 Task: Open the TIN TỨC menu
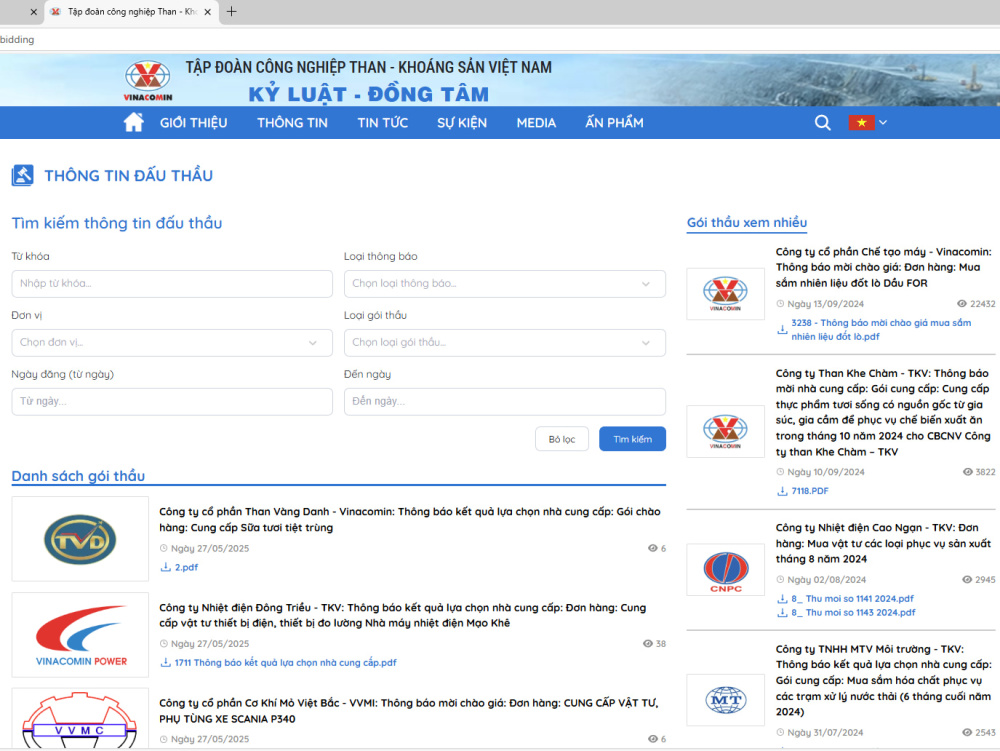tap(382, 122)
